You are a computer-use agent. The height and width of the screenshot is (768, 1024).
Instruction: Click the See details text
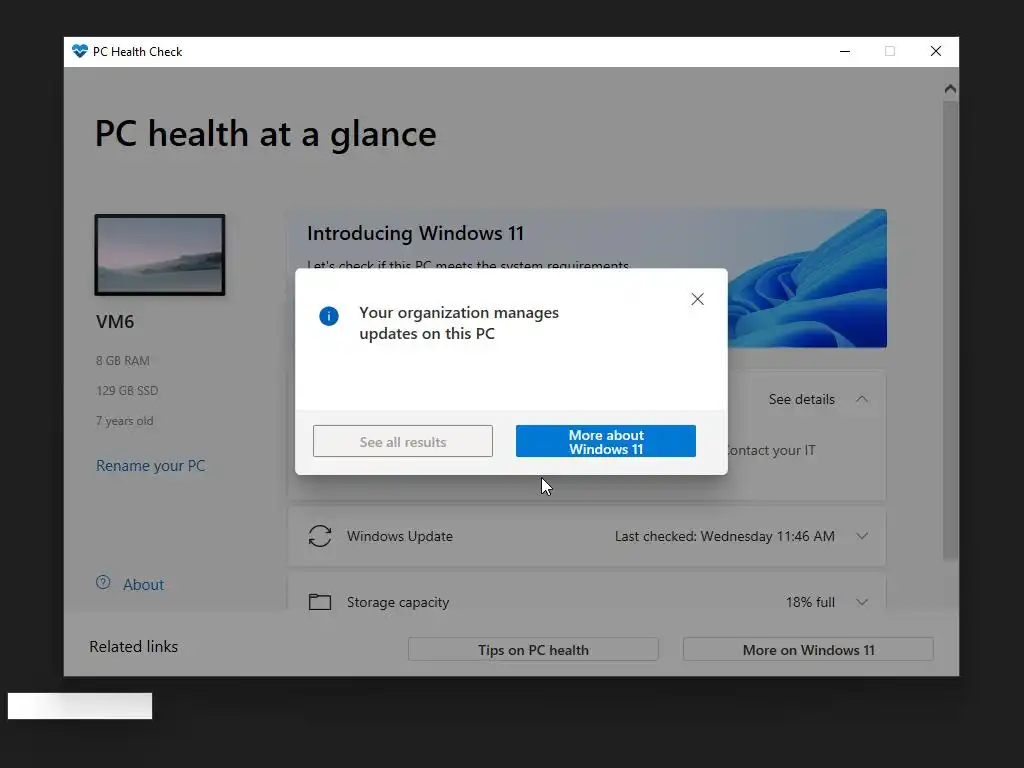801,399
